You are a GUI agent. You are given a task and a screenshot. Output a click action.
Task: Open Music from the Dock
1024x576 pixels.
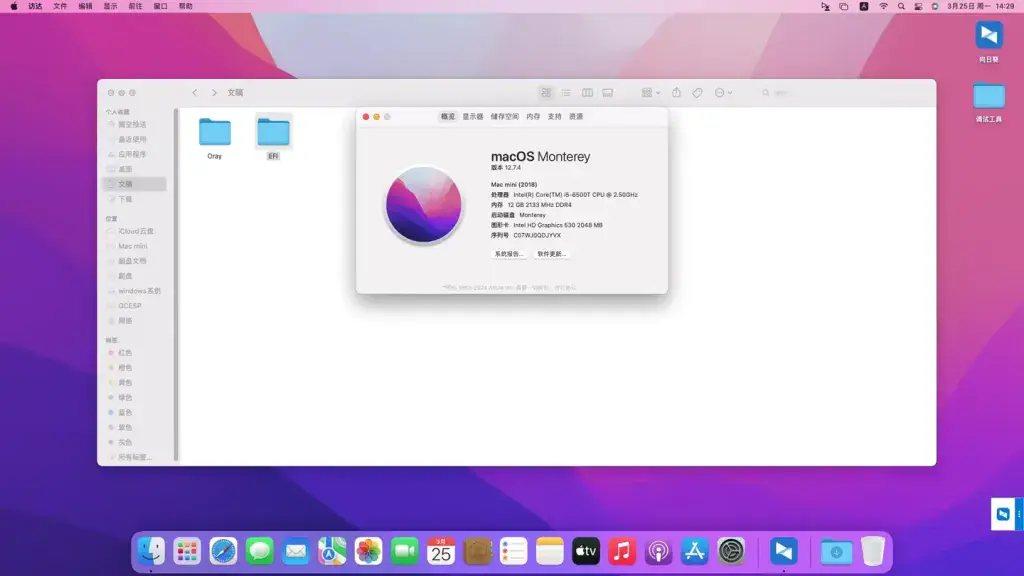[622, 551]
